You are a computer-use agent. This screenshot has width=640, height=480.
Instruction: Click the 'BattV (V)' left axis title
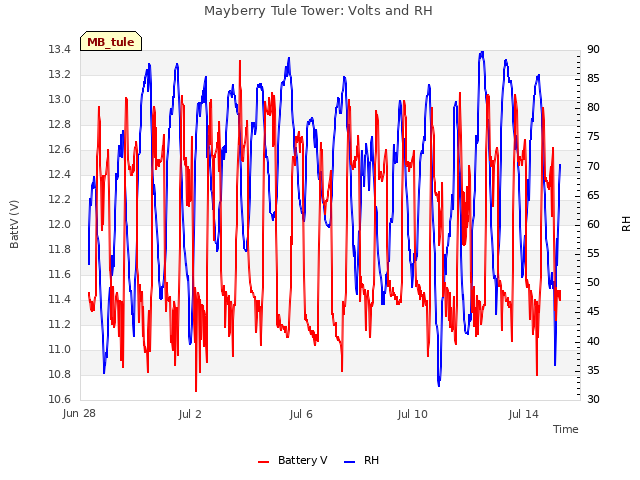14,224
